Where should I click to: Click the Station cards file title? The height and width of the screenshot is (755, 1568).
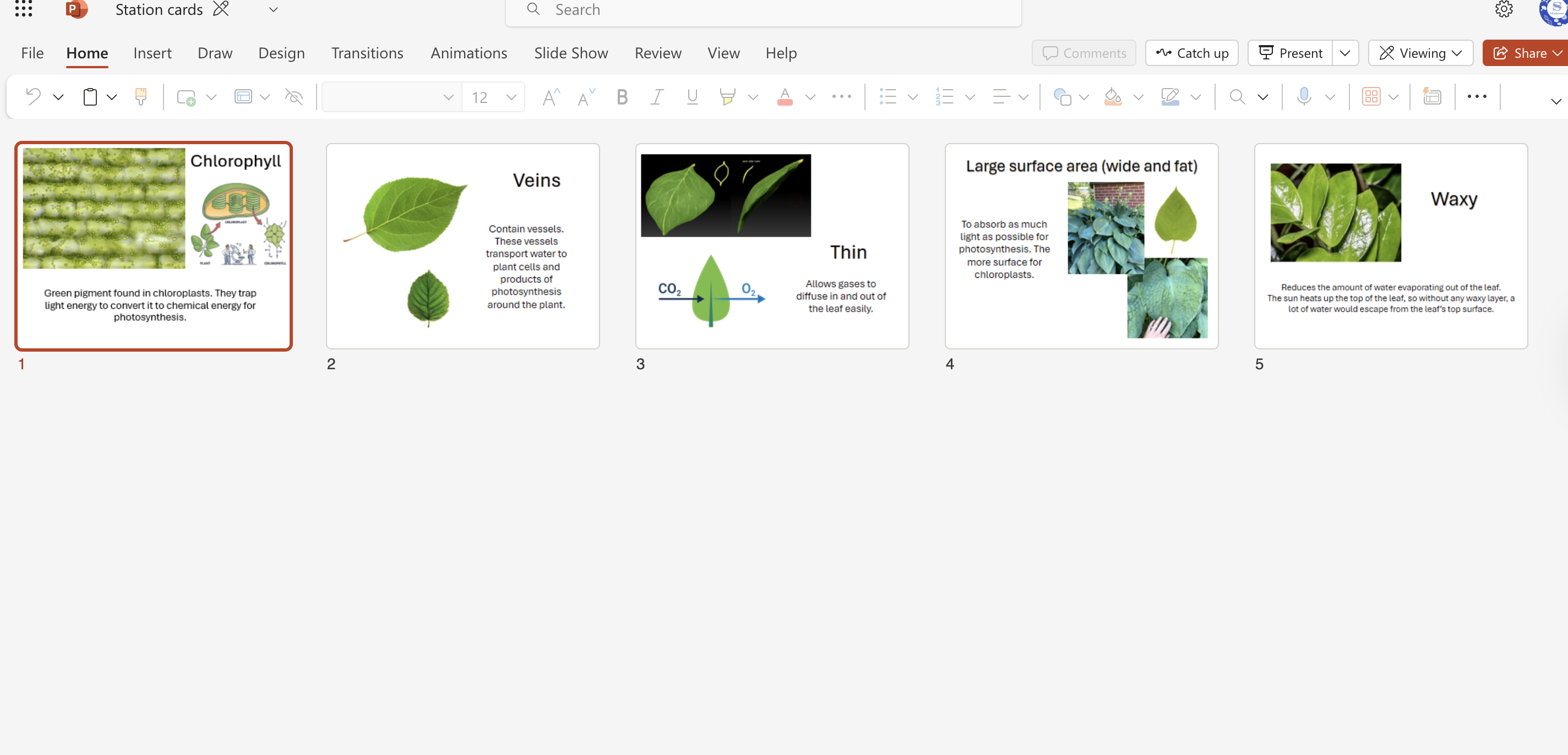tap(159, 10)
